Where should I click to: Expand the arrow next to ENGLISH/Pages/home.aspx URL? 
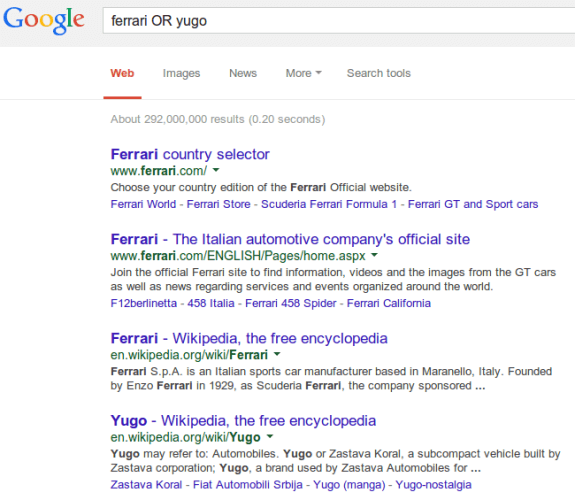tap(374, 255)
